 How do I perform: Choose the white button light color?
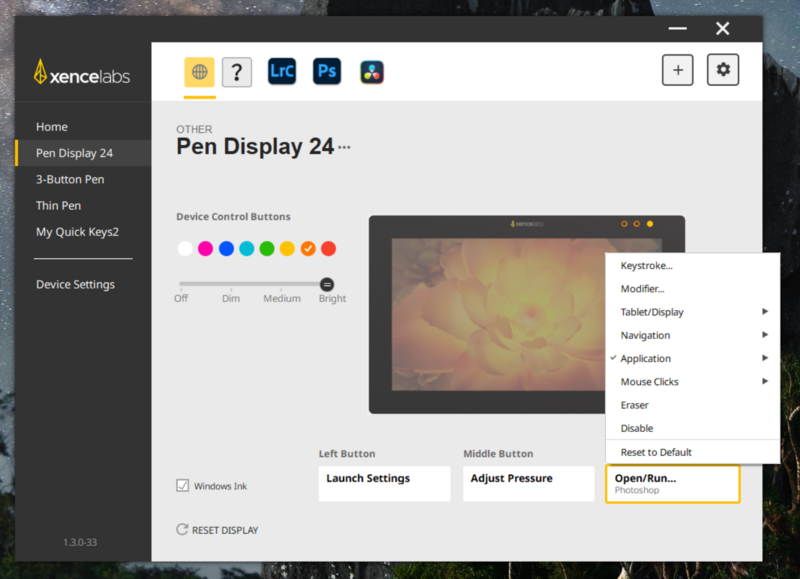185,249
